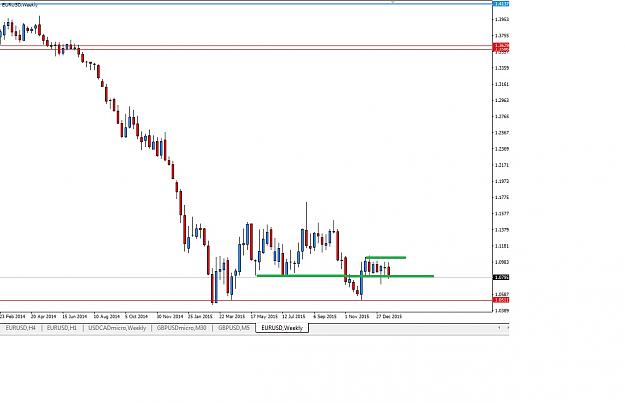Click the 1.3161 price scale label

coord(502,84)
